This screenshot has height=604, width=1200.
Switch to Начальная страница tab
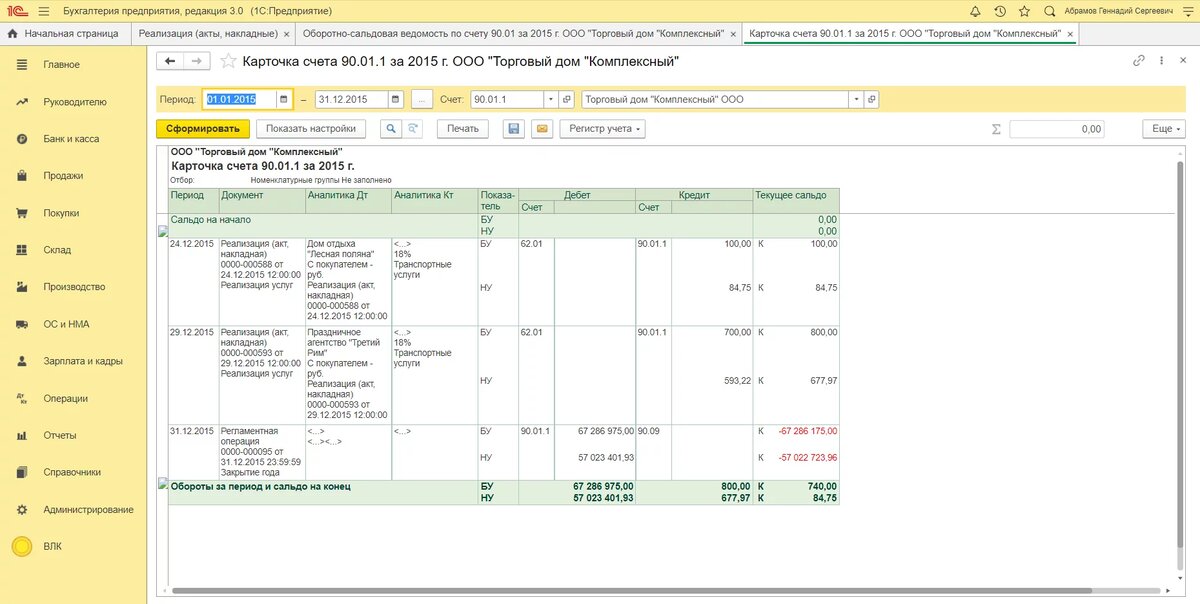[65, 33]
